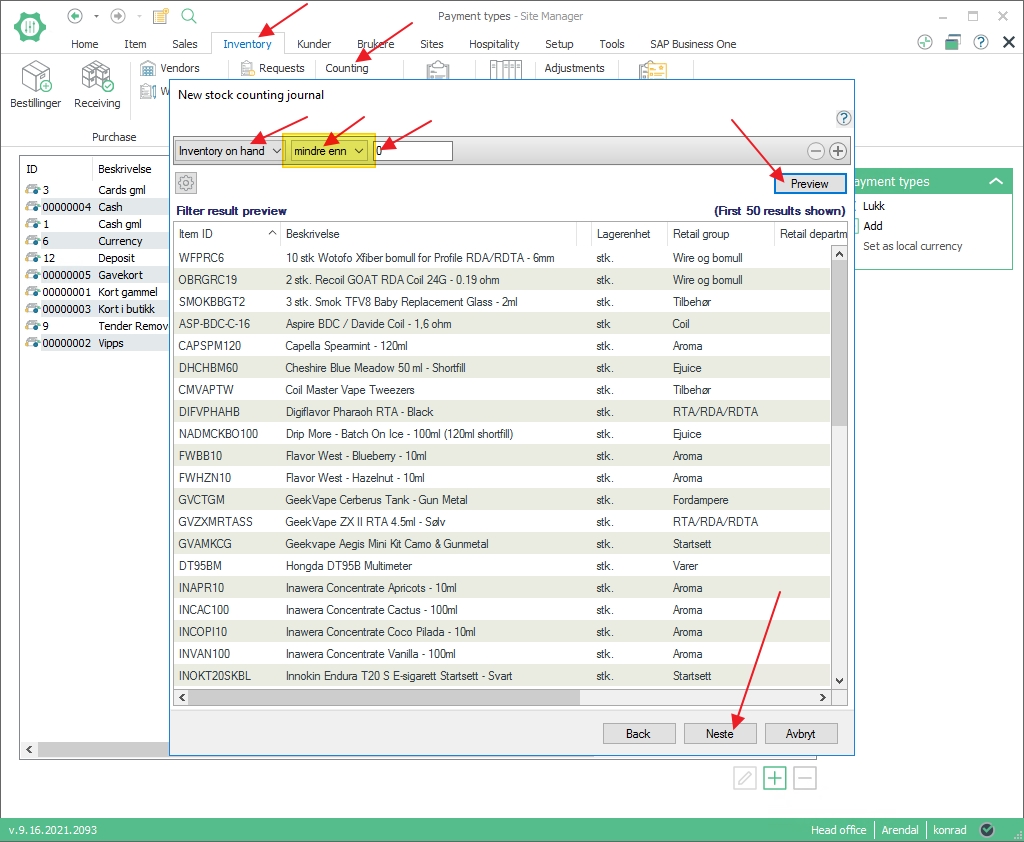Click the status bar checkmark icon
Screen dimensions: 1024x842
tap(987, 830)
